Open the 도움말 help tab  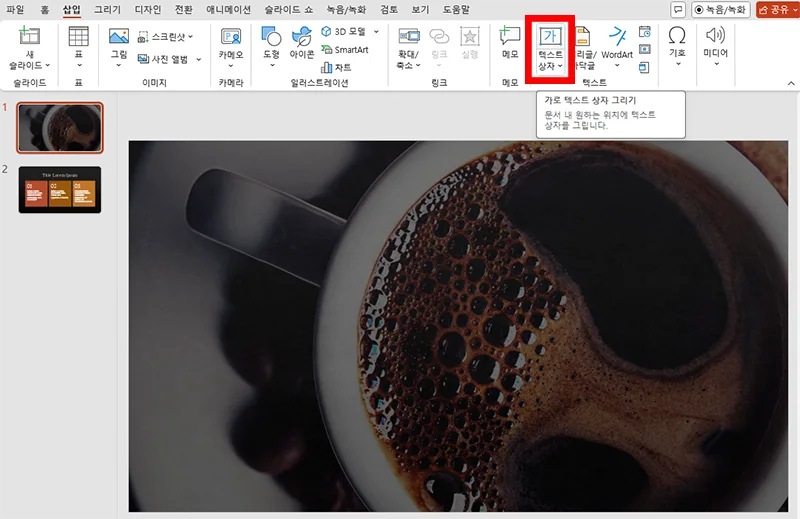(456, 10)
